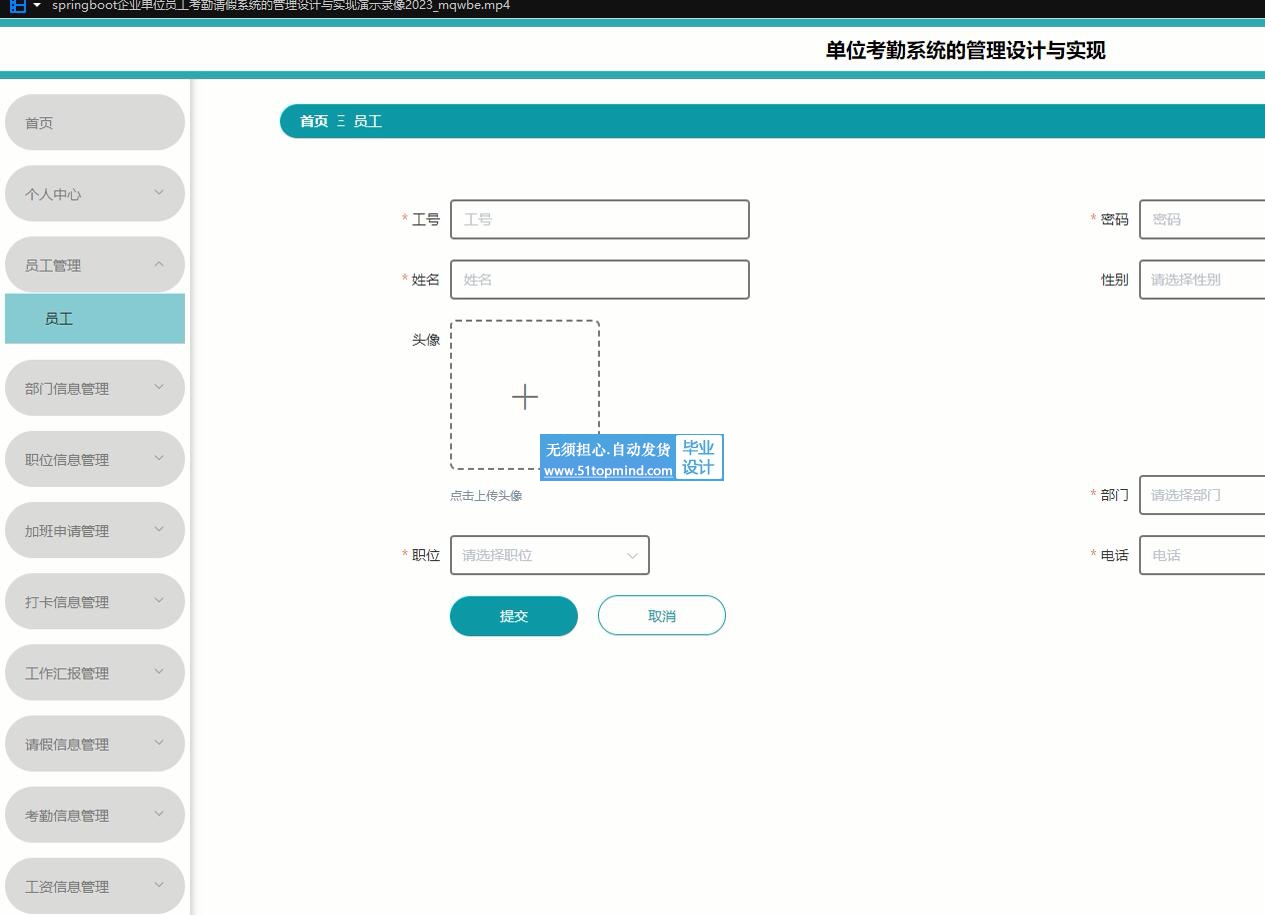Click the 取消 cancel button

(661, 616)
